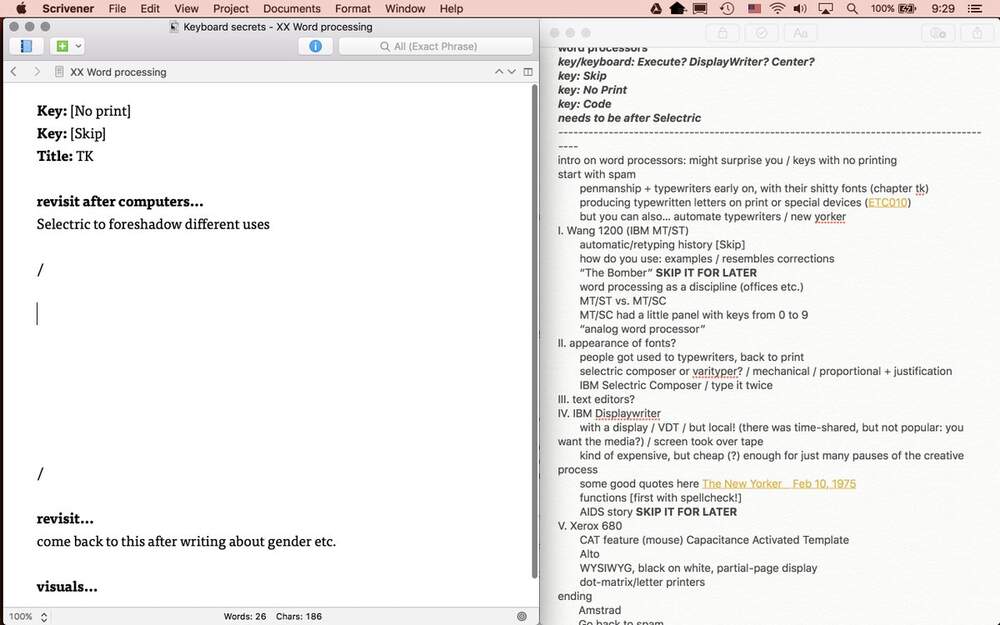
Task: Open the 100% zoom selector in footer
Action: click(28, 617)
